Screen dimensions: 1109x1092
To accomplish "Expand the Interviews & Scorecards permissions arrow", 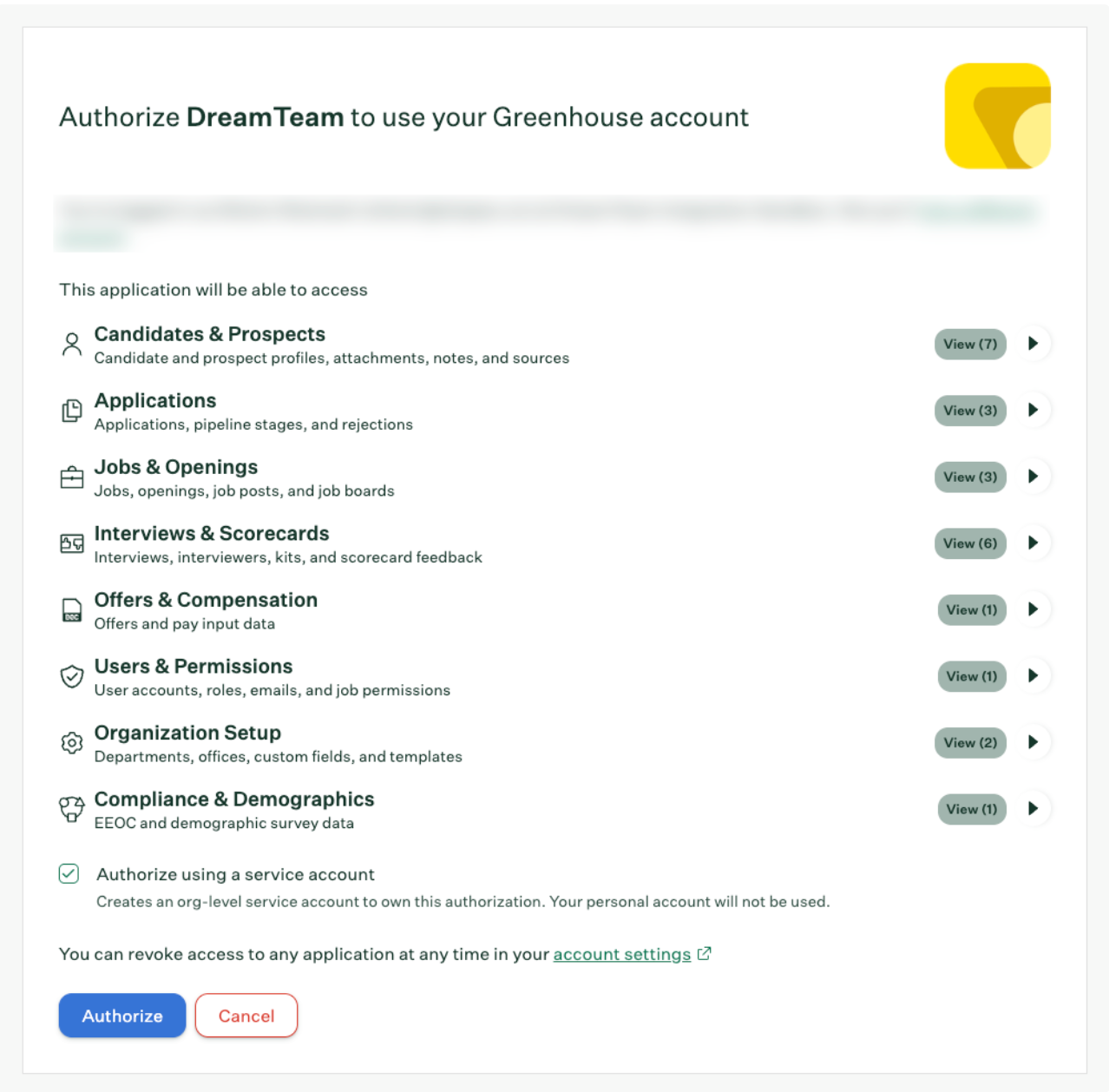I will click(1034, 543).
